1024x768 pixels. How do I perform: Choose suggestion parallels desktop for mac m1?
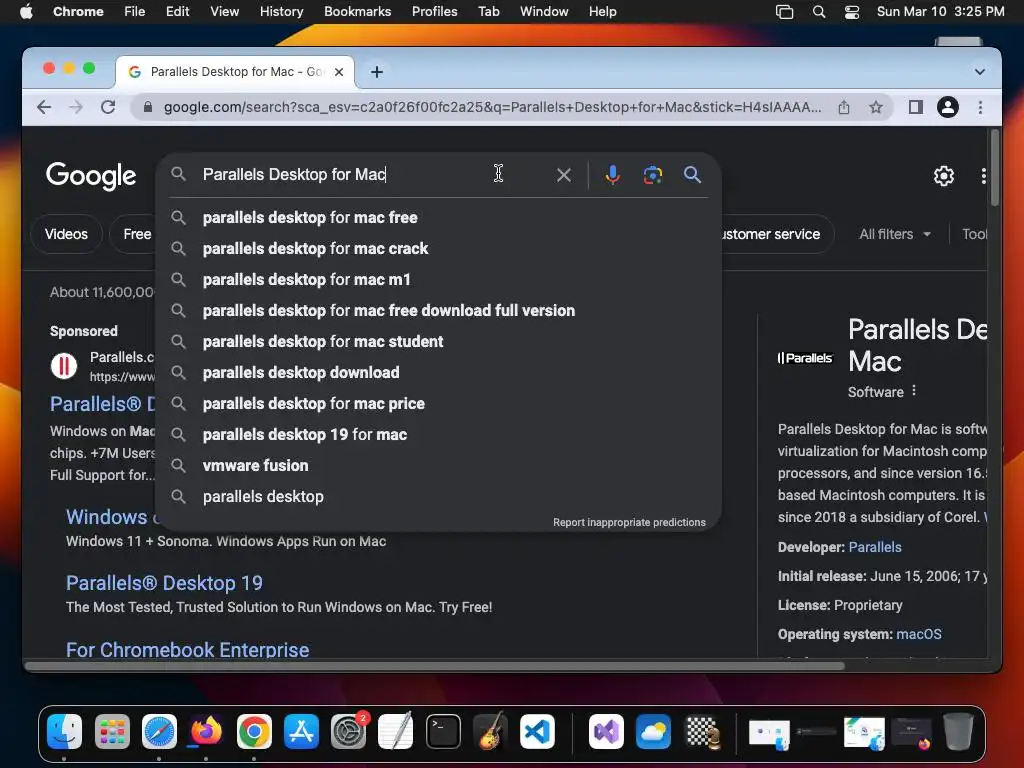[x=438, y=280]
